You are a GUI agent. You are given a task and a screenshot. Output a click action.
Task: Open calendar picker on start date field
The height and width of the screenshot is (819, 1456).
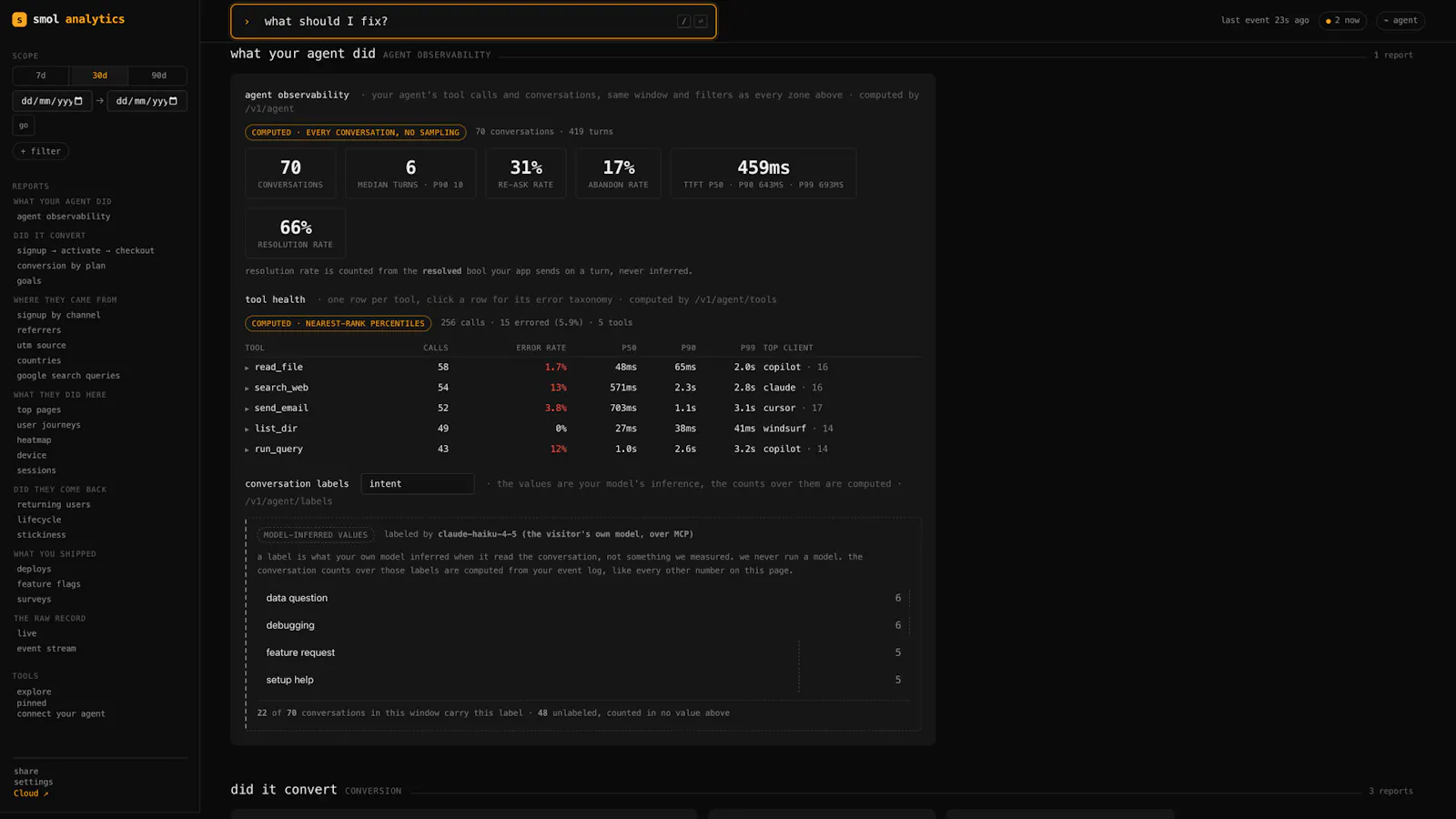tap(78, 101)
